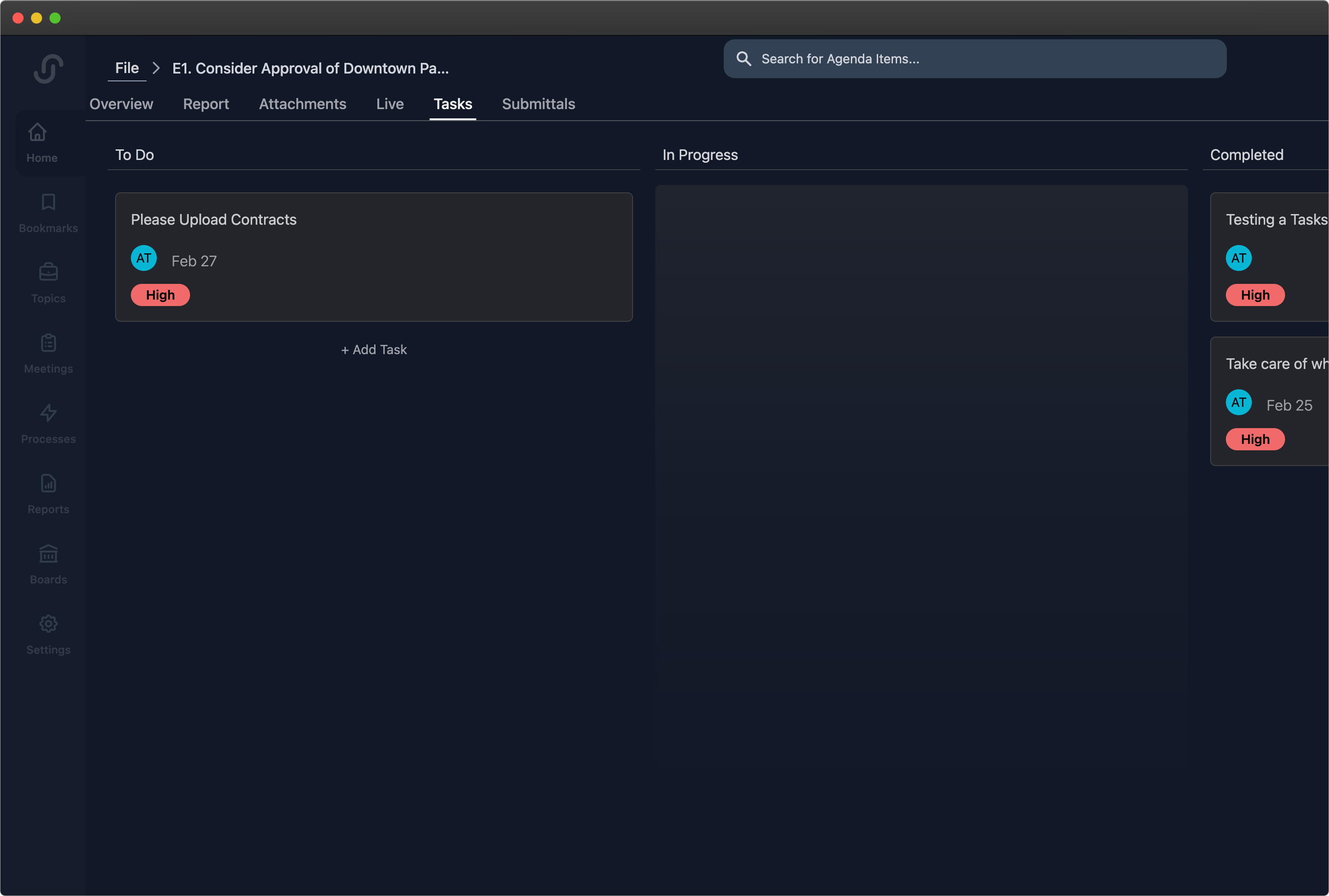This screenshot has width=1329, height=896.
Task: Switch to the Submittals tab
Action: [x=538, y=104]
